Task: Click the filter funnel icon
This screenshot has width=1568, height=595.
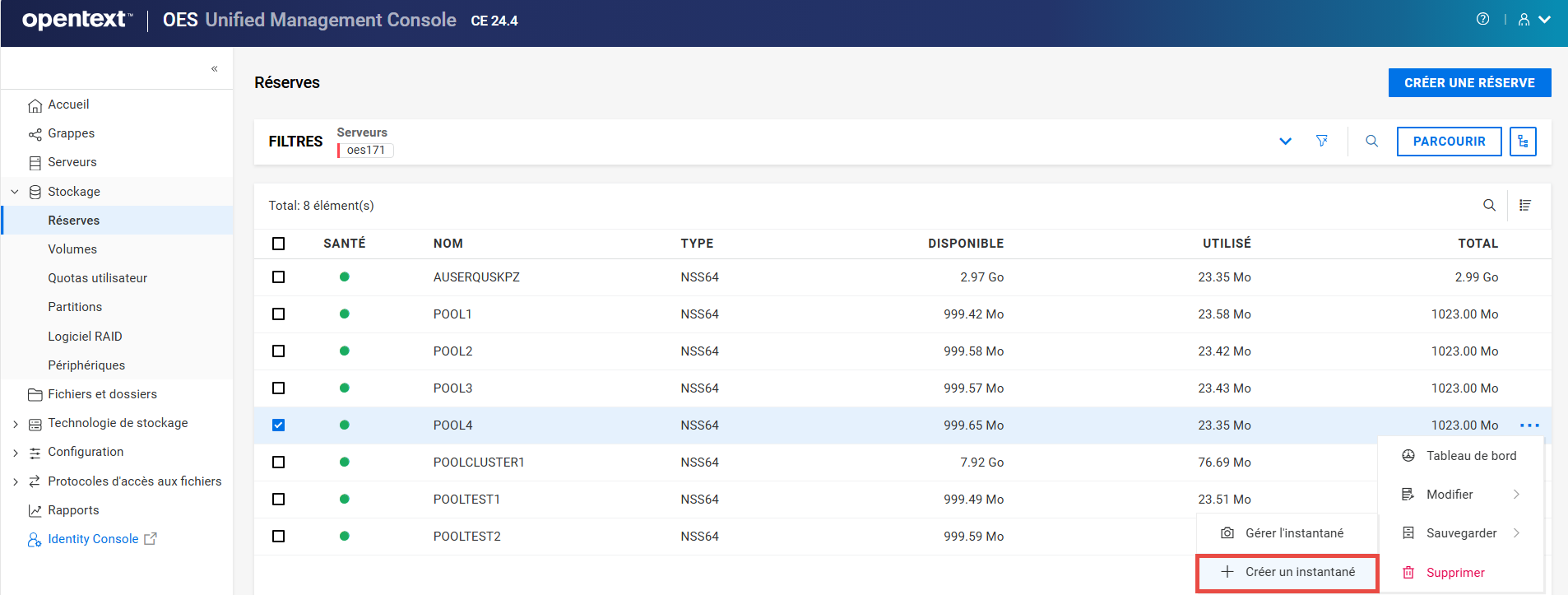Action: click(1322, 141)
